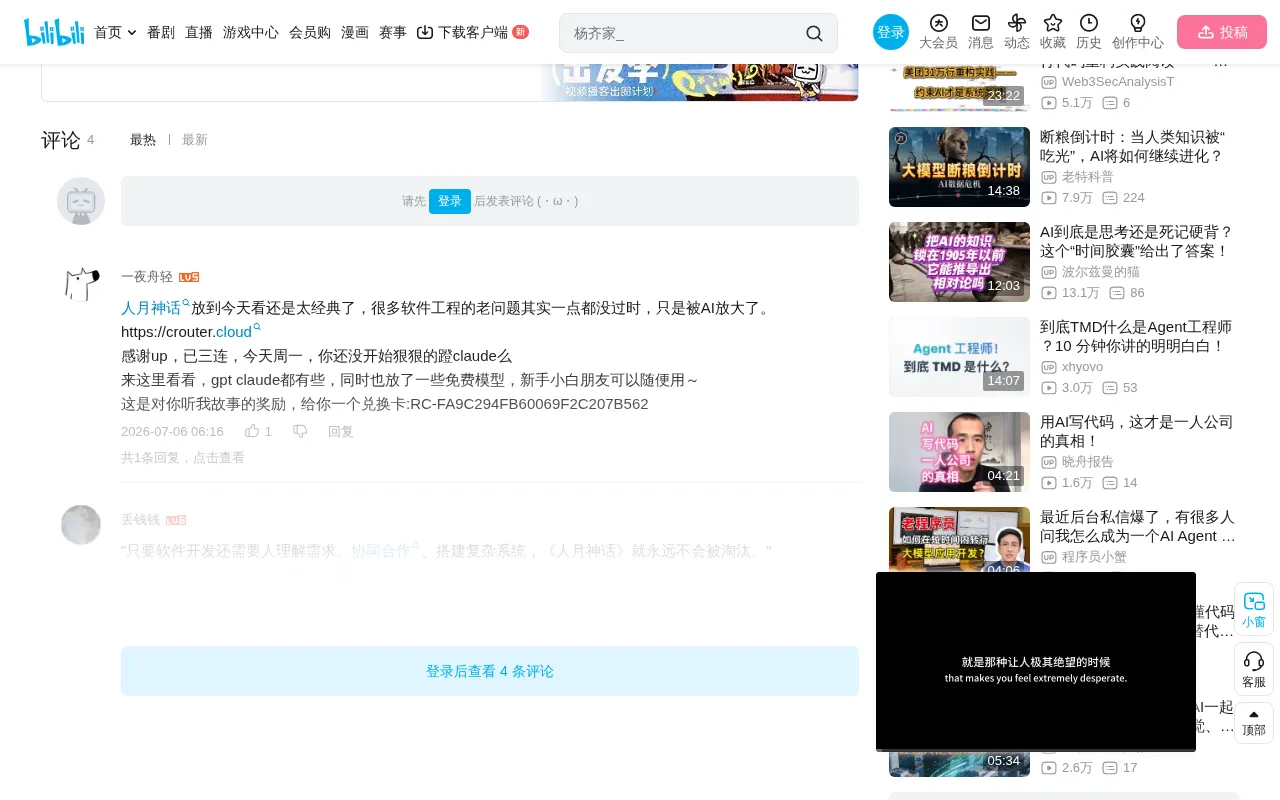Screen dimensions: 1280x800
Task: Click the 下载客户端 download icon
Action: pos(425,32)
